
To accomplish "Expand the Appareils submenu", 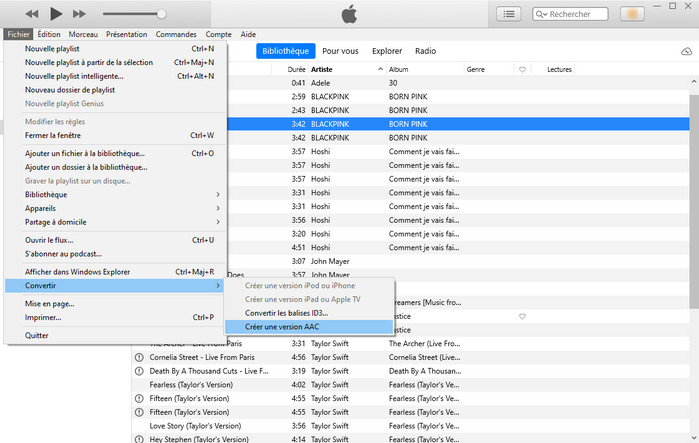I will [x=120, y=208].
